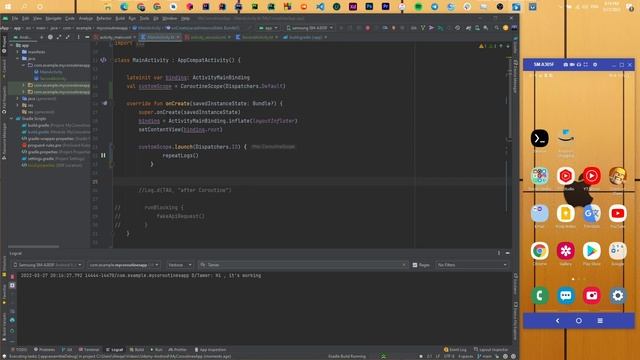The height and width of the screenshot is (360, 640).
Task: Hide the Logcat panel with minimize icon
Action: point(507,253)
